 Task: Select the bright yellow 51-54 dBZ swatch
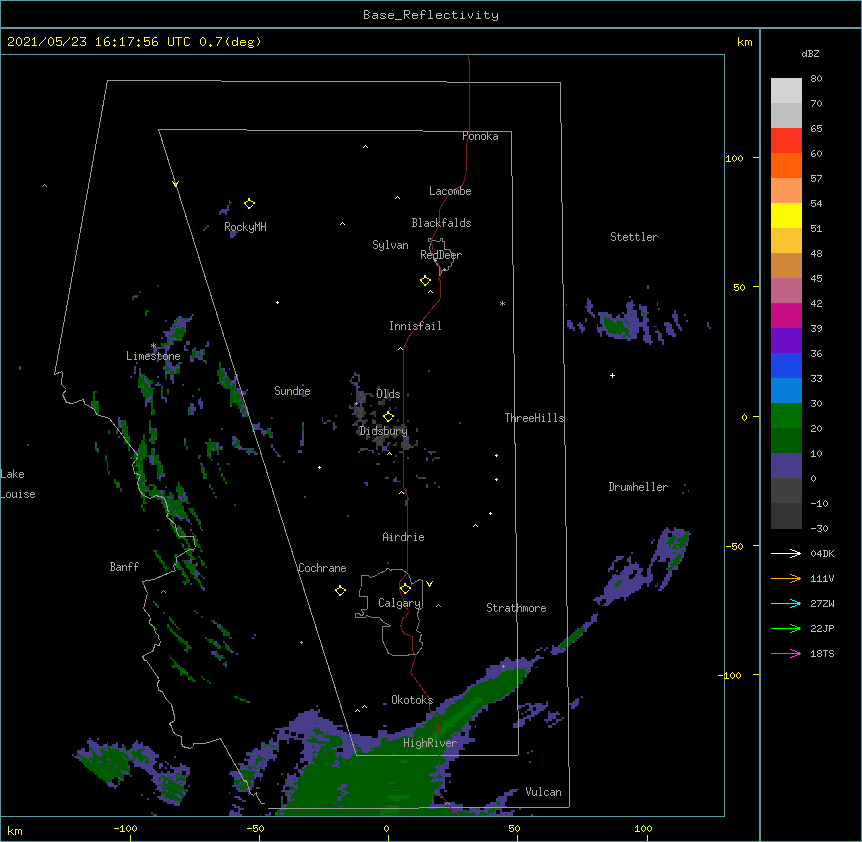point(786,216)
